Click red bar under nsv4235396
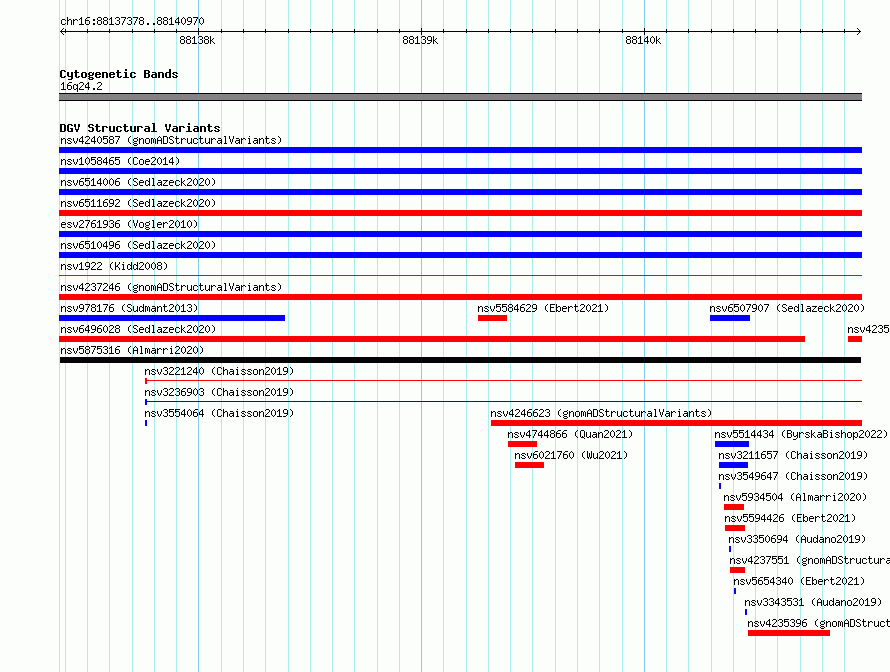Image resolution: width=890 pixels, height=672 pixels. pyautogui.click(x=789, y=633)
